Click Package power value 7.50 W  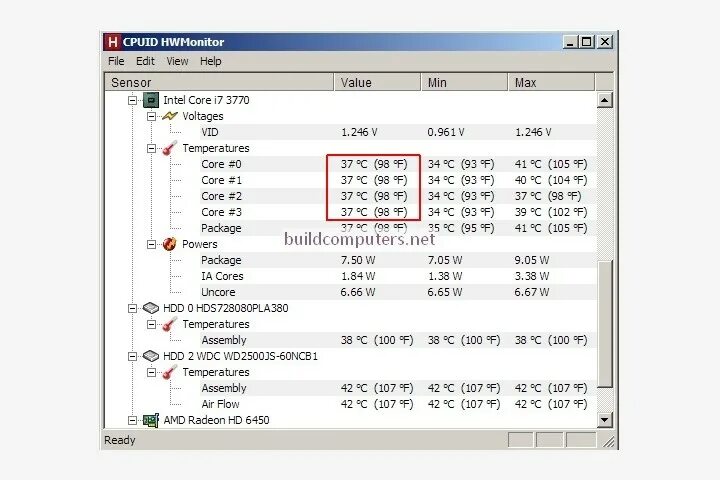[x=358, y=260]
